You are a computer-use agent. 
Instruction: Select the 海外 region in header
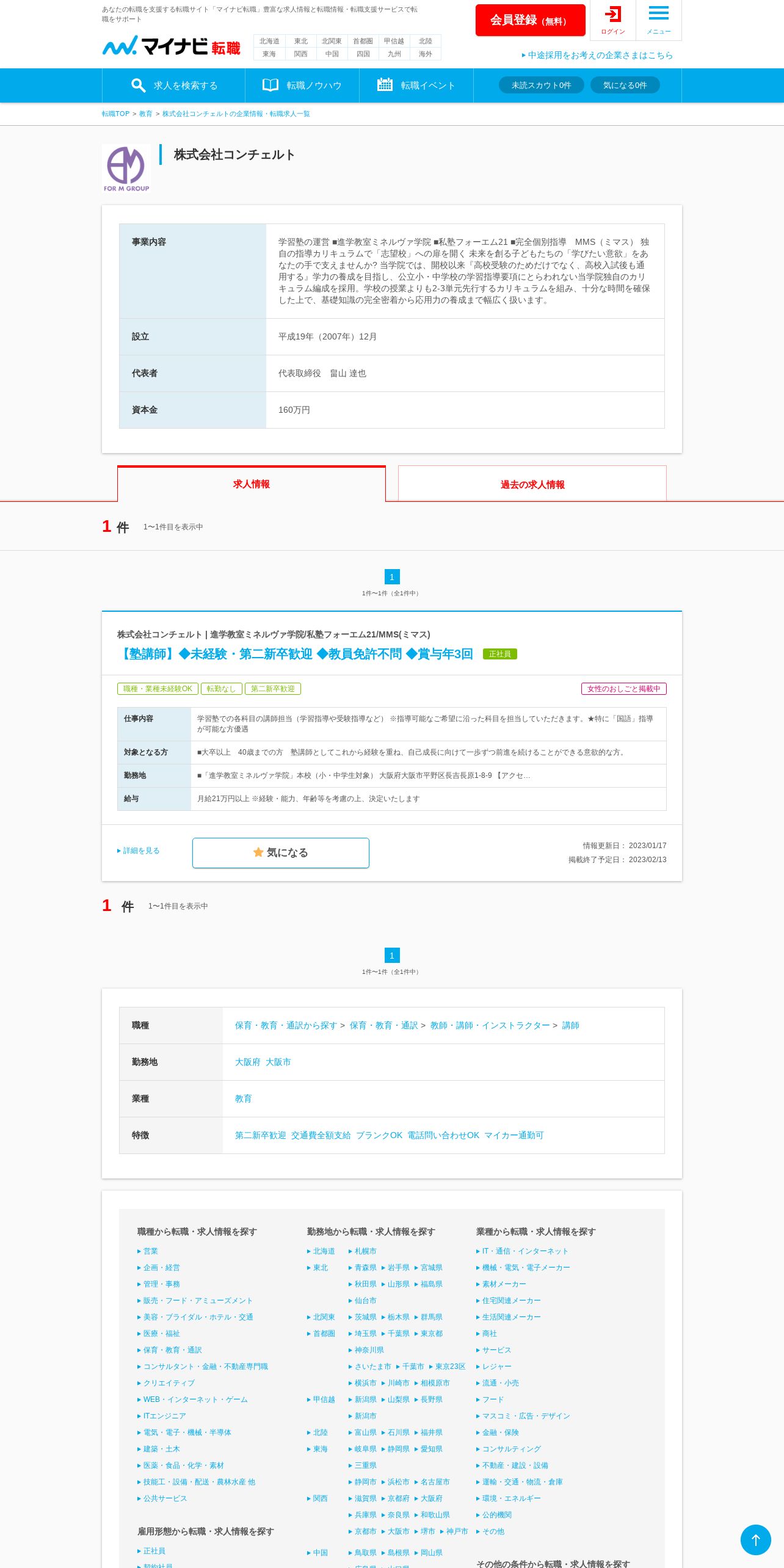point(425,54)
